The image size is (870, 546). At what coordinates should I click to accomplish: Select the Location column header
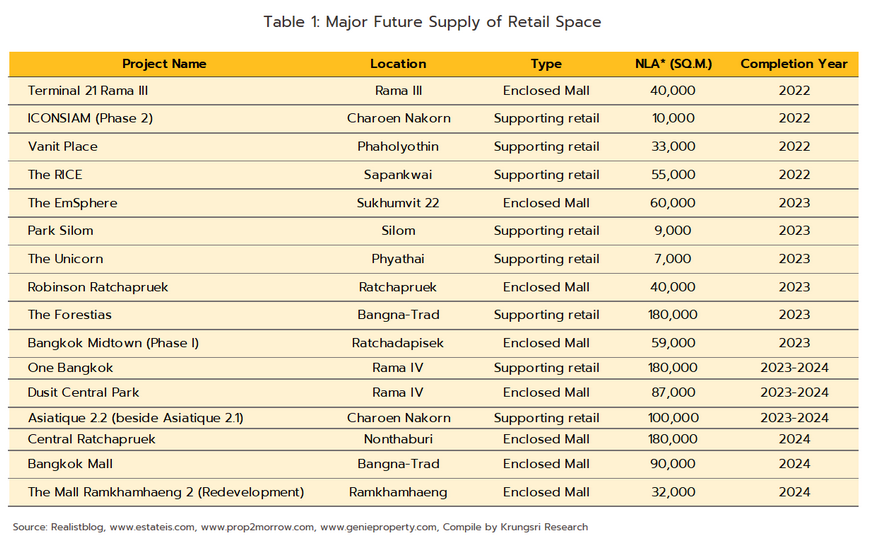[398, 64]
